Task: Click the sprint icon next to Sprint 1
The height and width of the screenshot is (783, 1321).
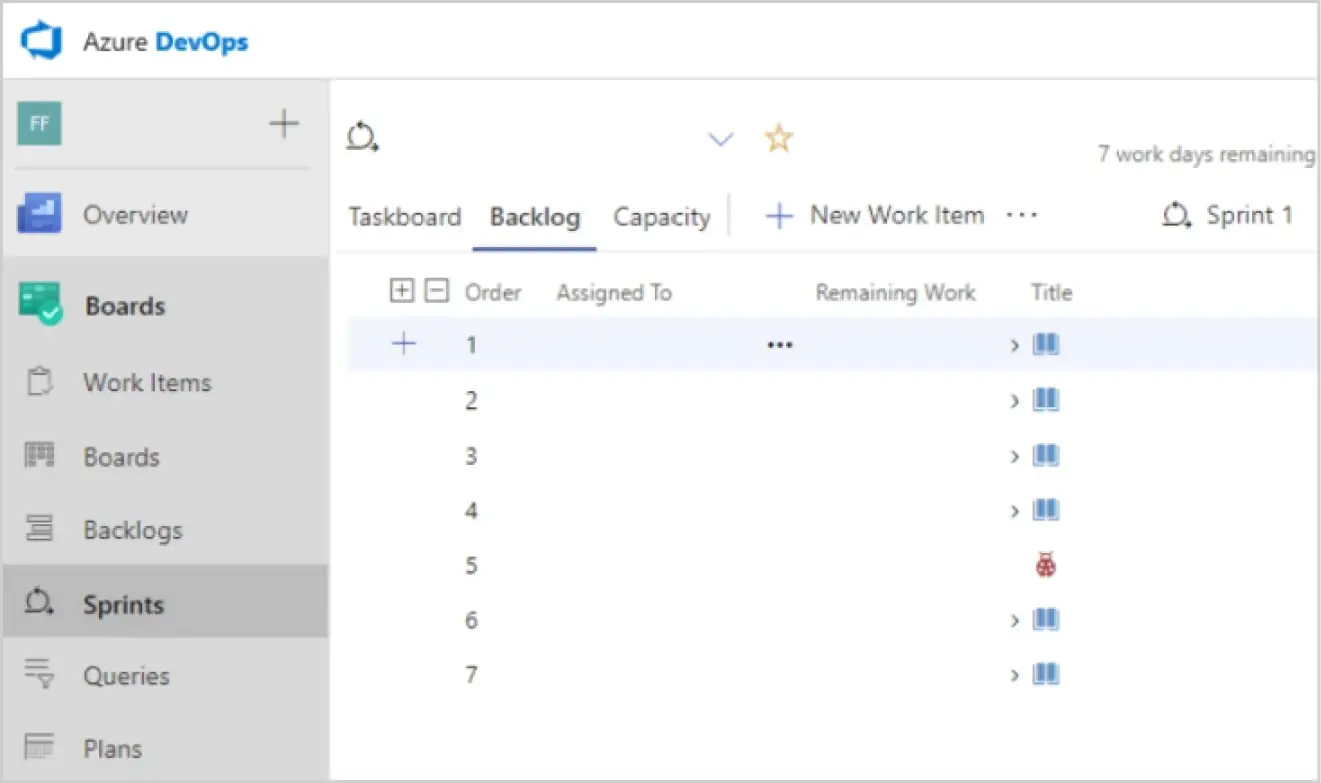Action: tap(1176, 215)
